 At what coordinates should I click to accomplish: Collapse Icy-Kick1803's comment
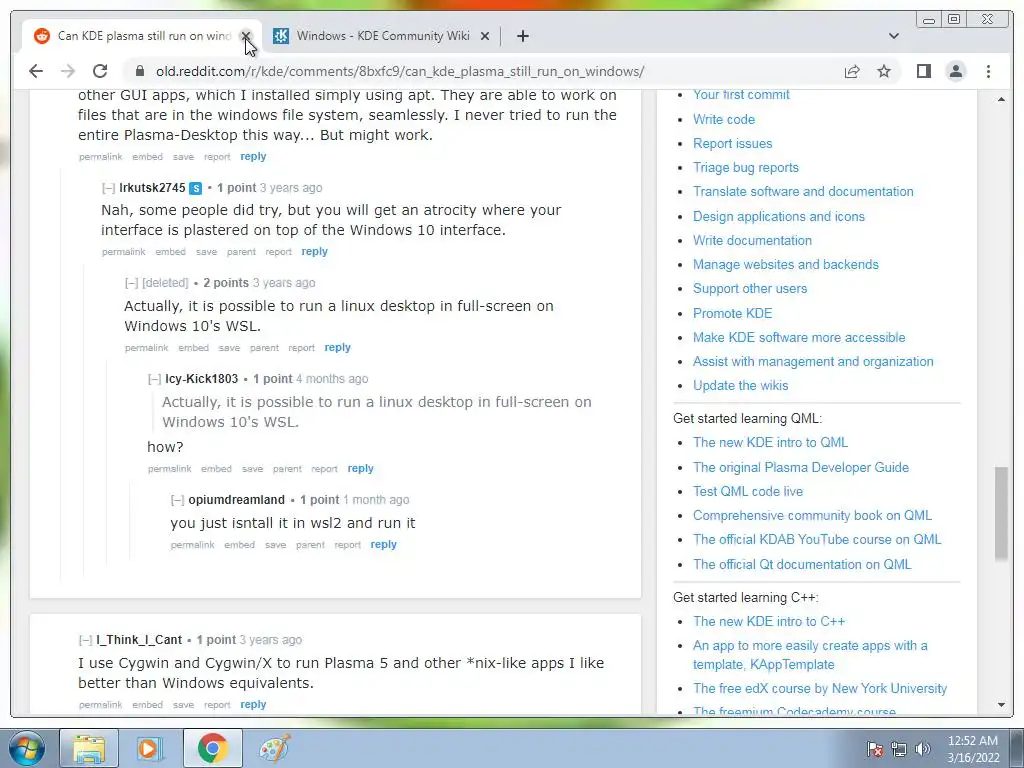pos(154,379)
